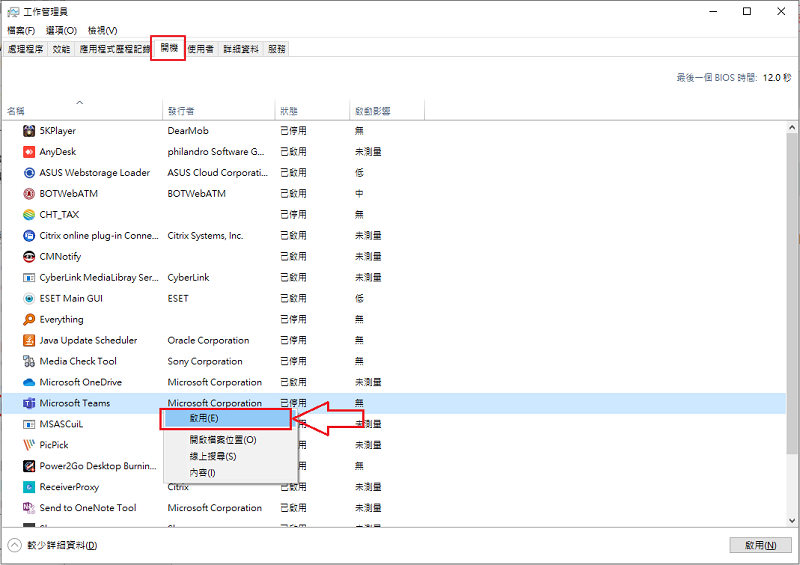Open the 選項(O) menu
The width and height of the screenshot is (800, 565).
click(x=61, y=31)
